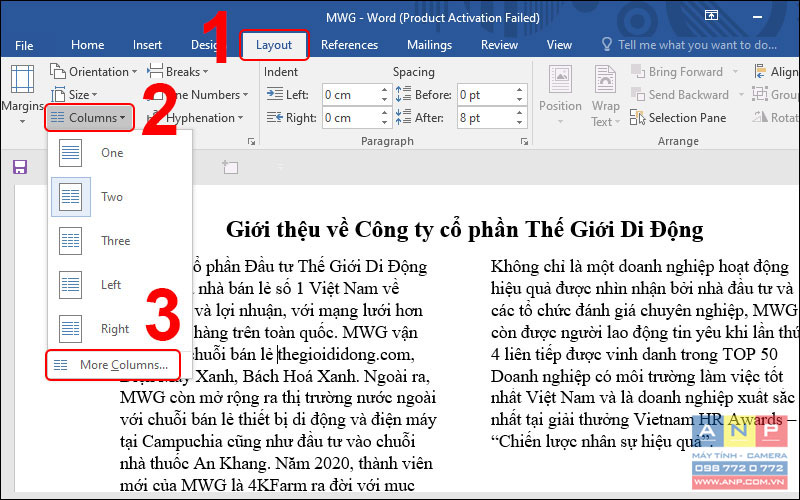Switch to the Home tab
The height and width of the screenshot is (500, 800).
[87, 45]
